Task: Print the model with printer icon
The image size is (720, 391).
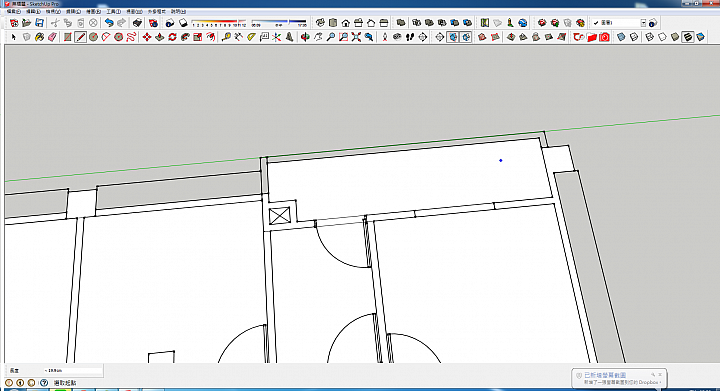Action: (137, 22)
